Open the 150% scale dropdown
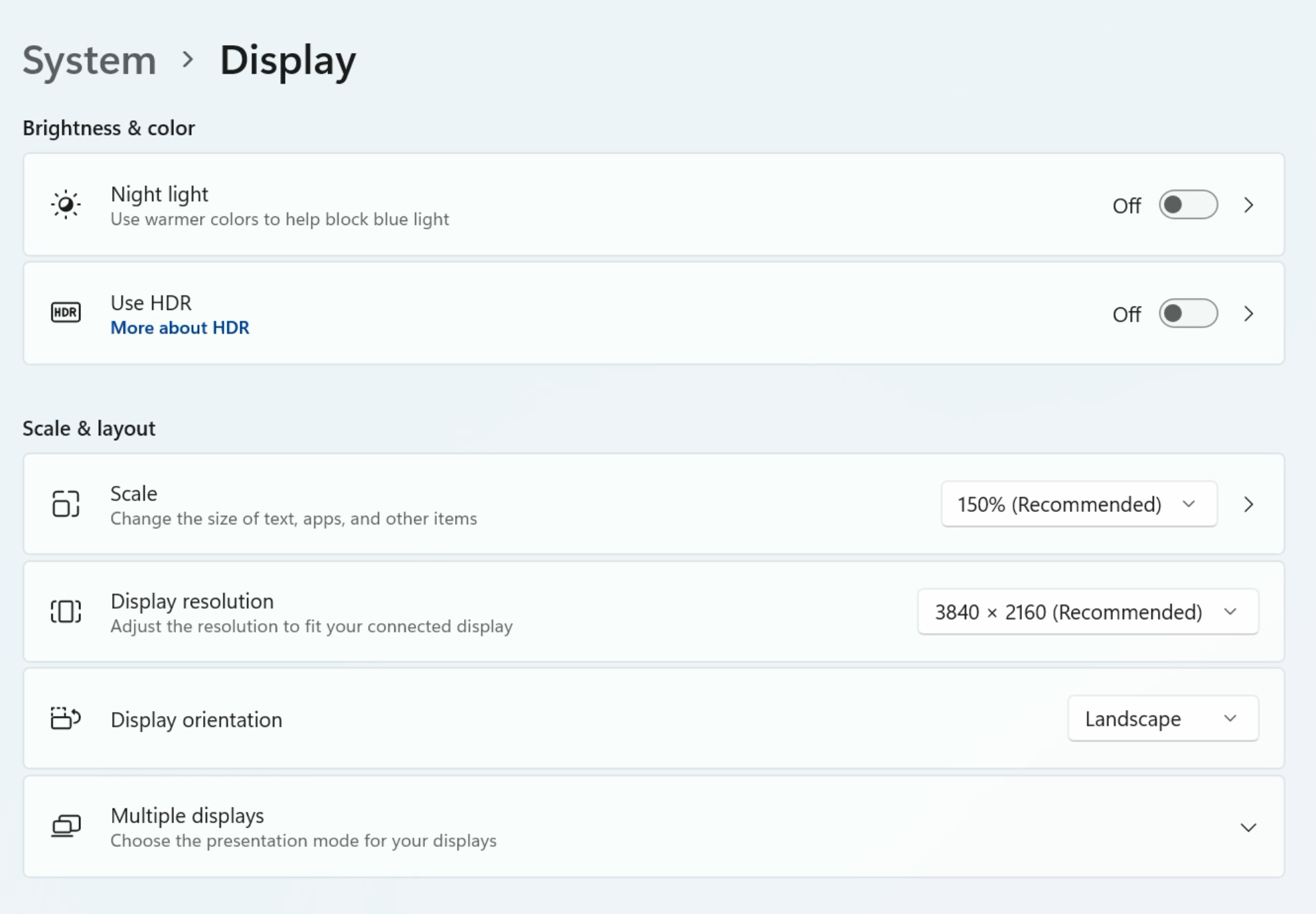1316x914 pixels. pos(1078,504)
